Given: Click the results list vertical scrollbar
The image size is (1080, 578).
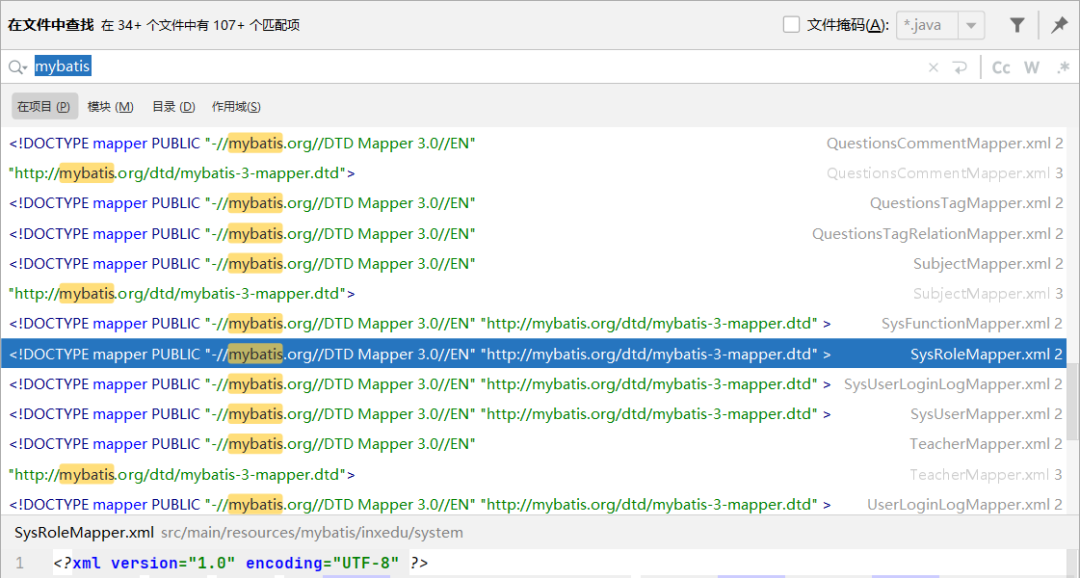Looking at the screenshot, I should (1072, 401).
